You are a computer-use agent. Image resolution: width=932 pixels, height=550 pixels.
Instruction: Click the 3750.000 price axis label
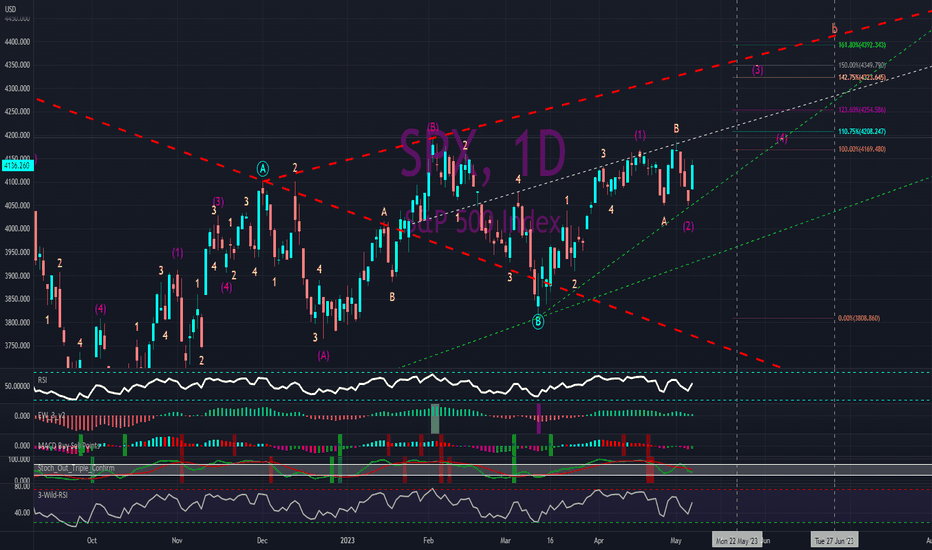point(17,346)
